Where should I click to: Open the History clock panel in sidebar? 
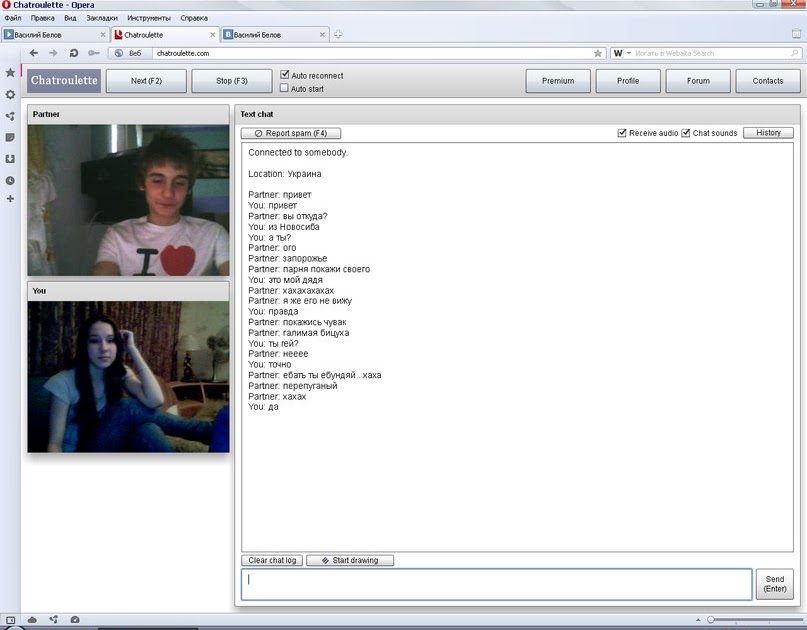pos(10,181)
